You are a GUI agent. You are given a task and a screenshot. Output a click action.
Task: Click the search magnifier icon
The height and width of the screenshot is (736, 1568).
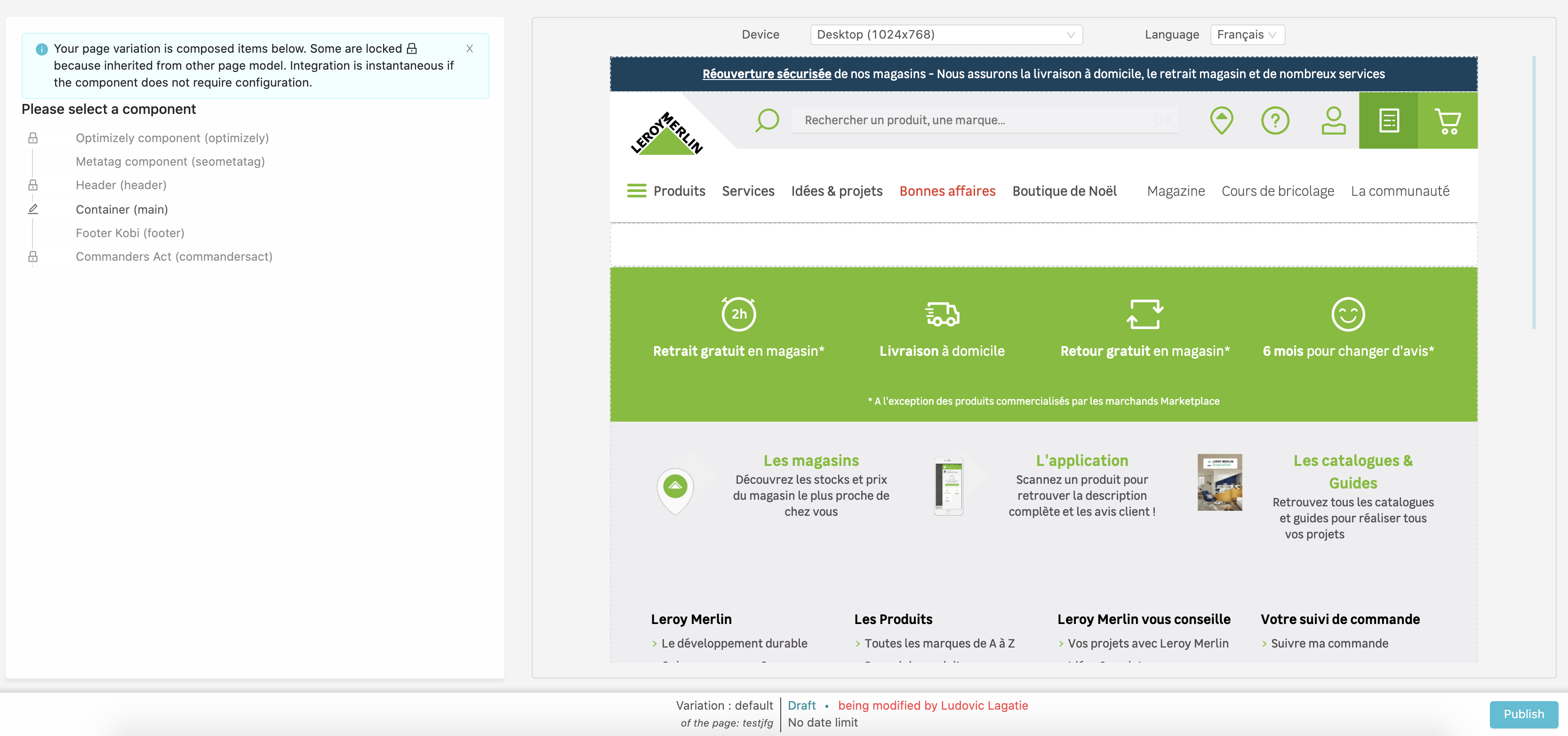pos(767,120)
